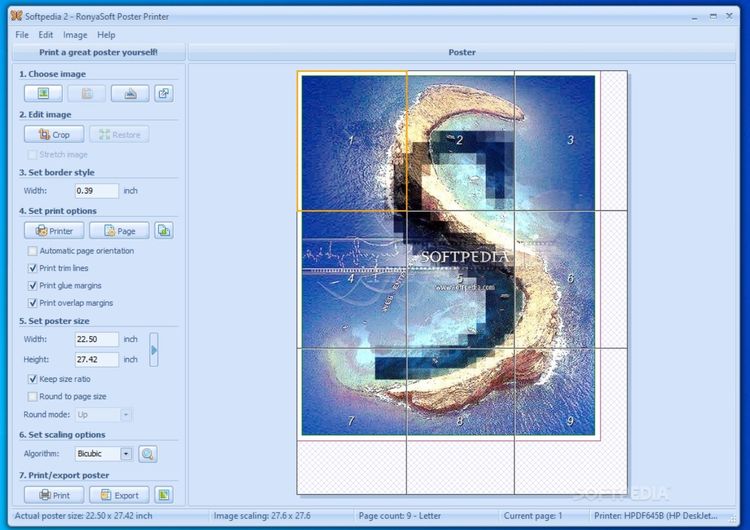Screen dimensions: 750x530
Task: Click 'Page count: 9 - Letter' status text
Action: 400,516
